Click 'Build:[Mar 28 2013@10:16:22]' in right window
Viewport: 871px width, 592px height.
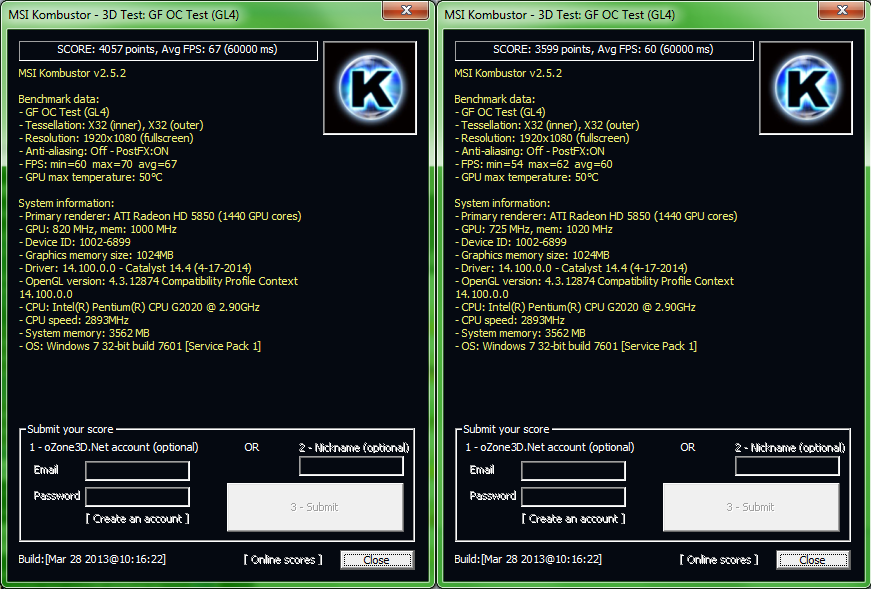528,559
